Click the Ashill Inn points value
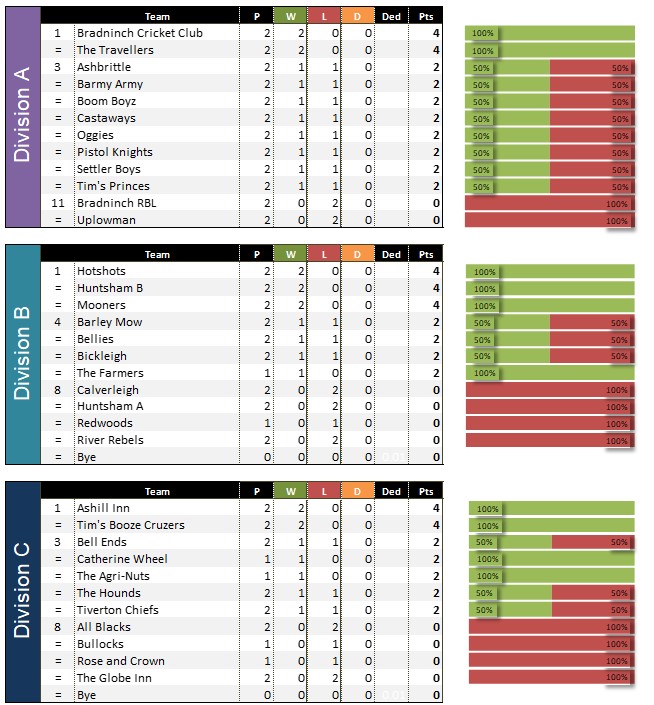 [x=435, y=508]
